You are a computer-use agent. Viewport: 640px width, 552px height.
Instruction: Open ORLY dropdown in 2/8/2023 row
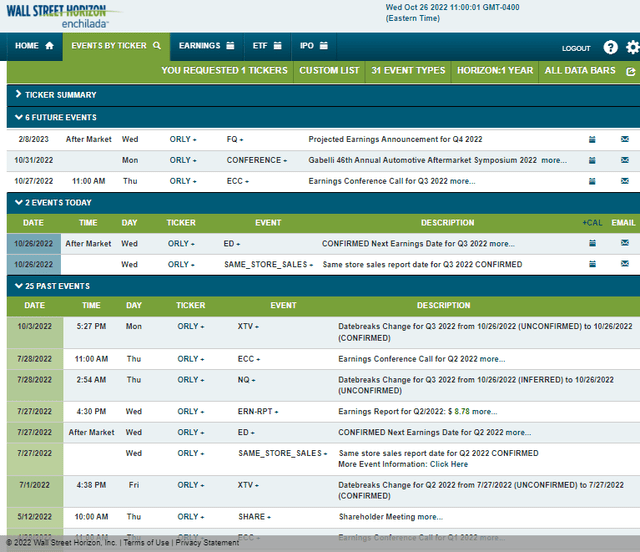[x=183, y=139]
